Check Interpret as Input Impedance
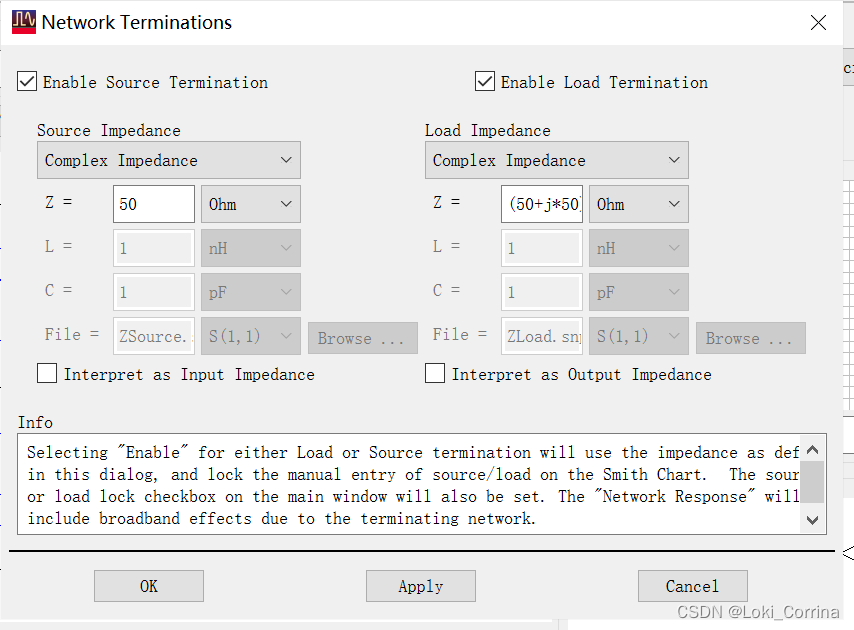 (47, 374)
